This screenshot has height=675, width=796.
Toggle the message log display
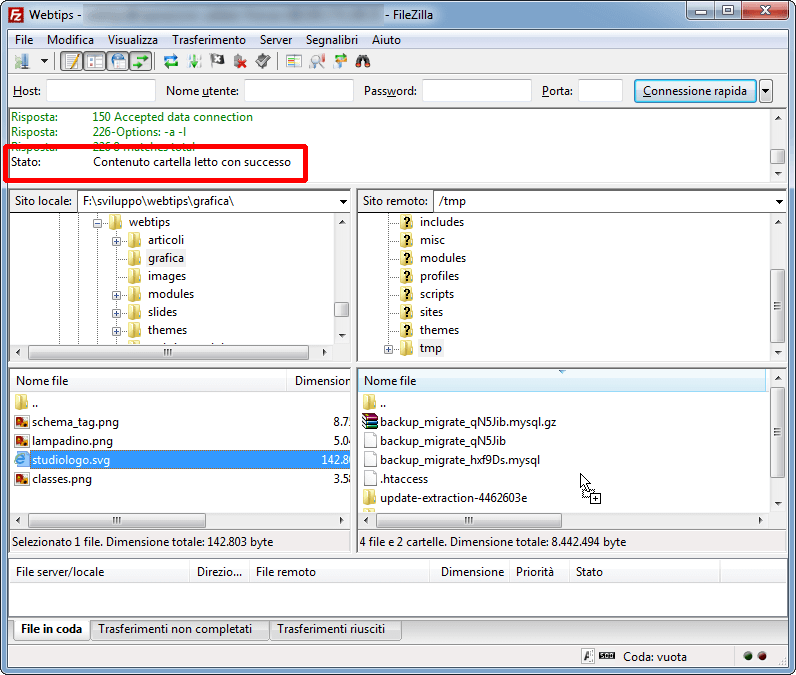(x=71, y=61)
